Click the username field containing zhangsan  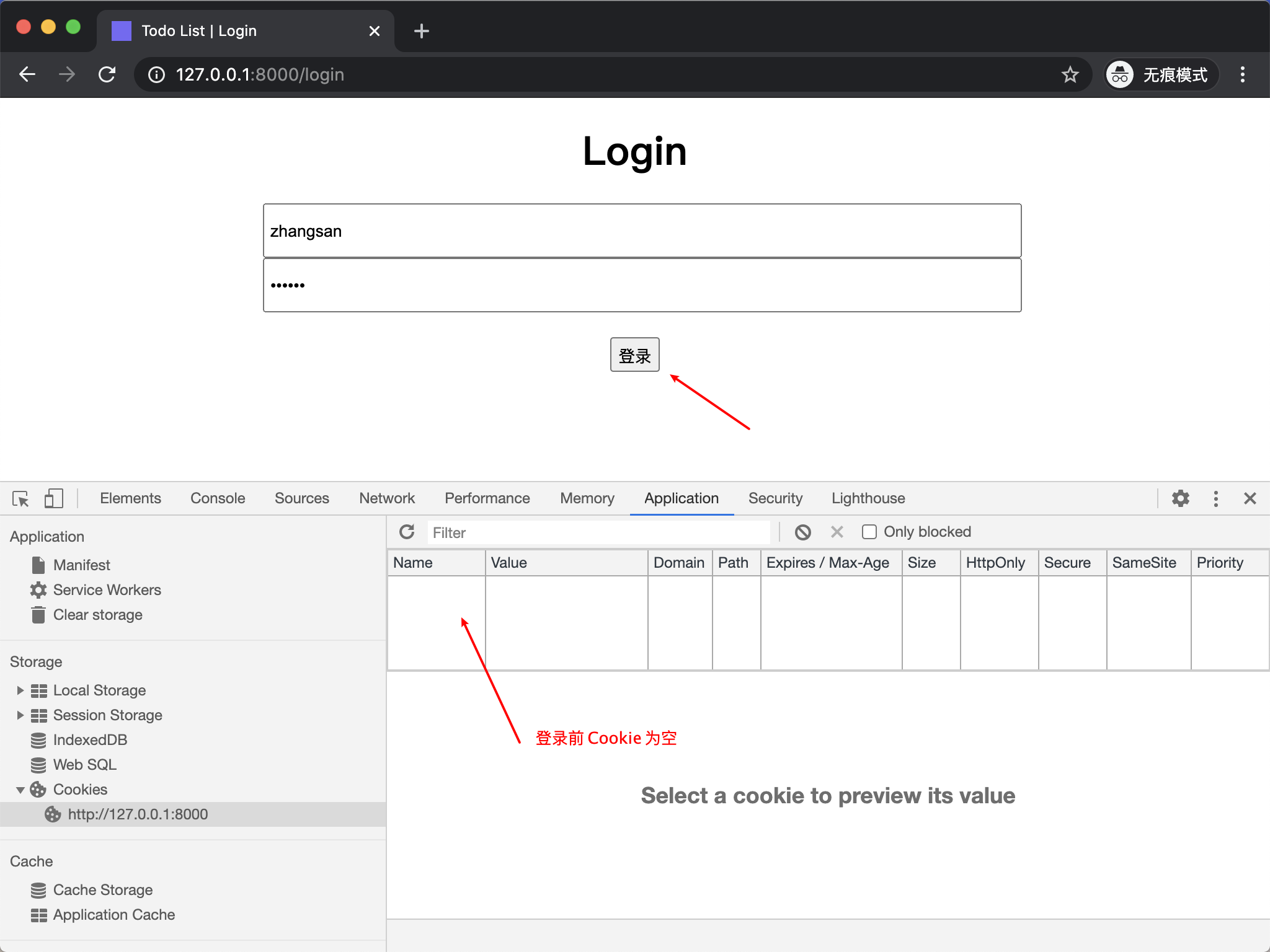pyautogui.click(x=642, y=231)
